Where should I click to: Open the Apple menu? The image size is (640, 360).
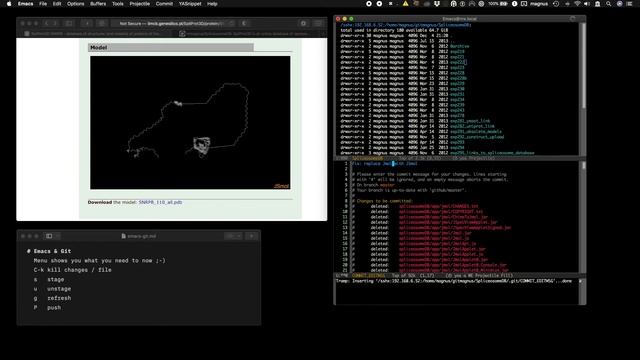pyautogui.click(x=9, y=4)
